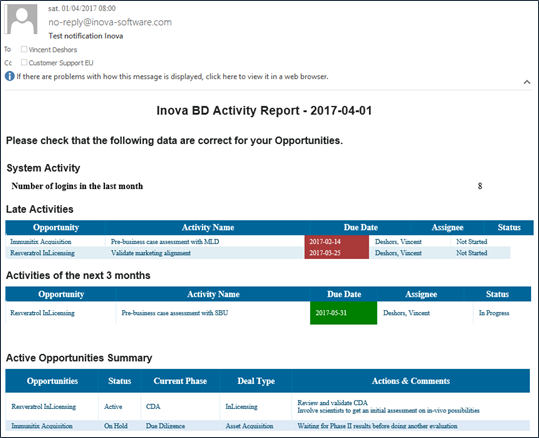Click Deshors, Vincent assignee in next 3 months table

coord(406,313)
